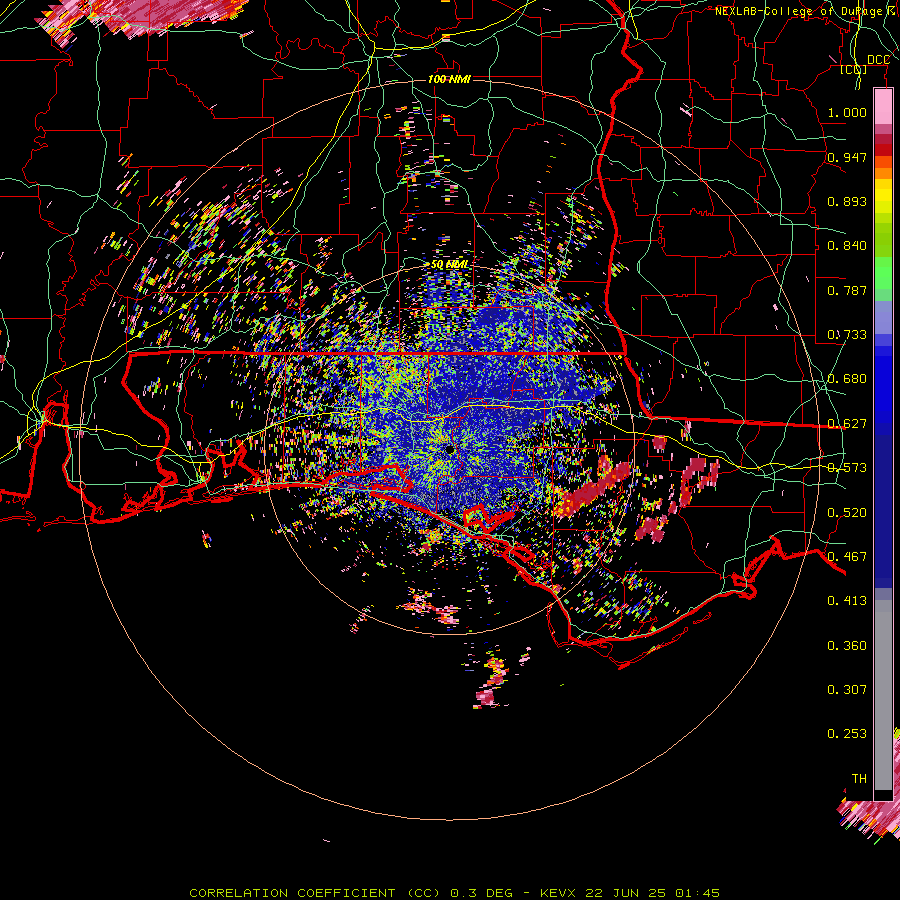This screenshot has height=900, width=900.
Task: Click the TH threshold label
Action: click(859, 779)
